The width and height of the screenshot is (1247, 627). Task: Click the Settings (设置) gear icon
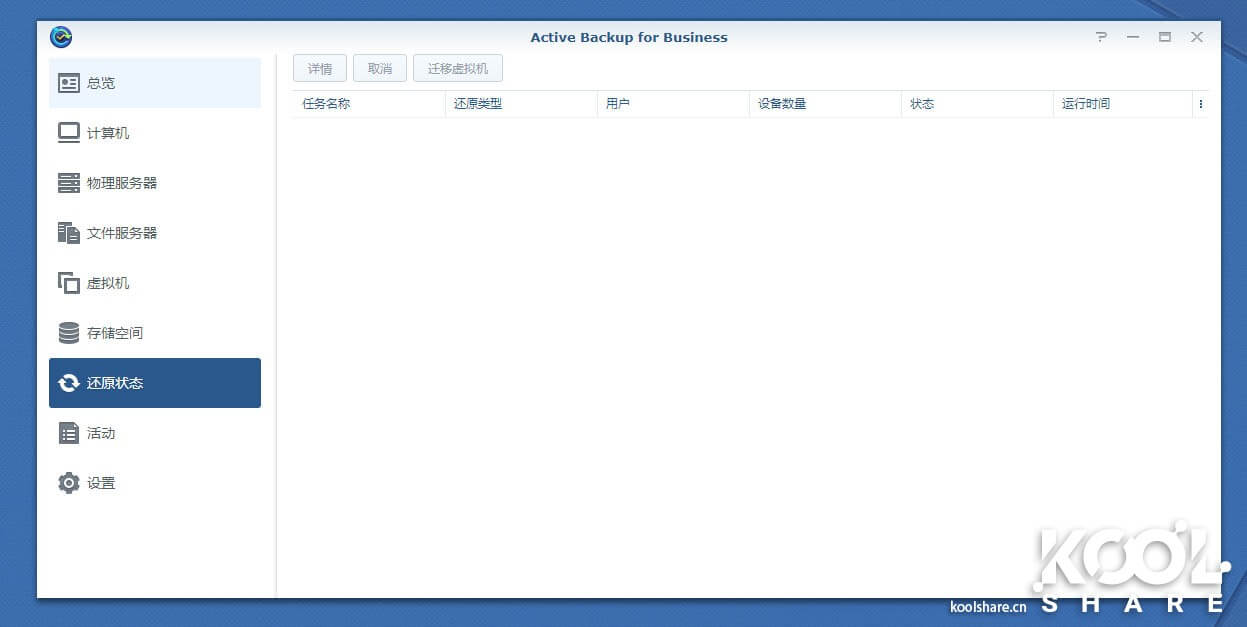pyautogui.click(x=68, y=483)
